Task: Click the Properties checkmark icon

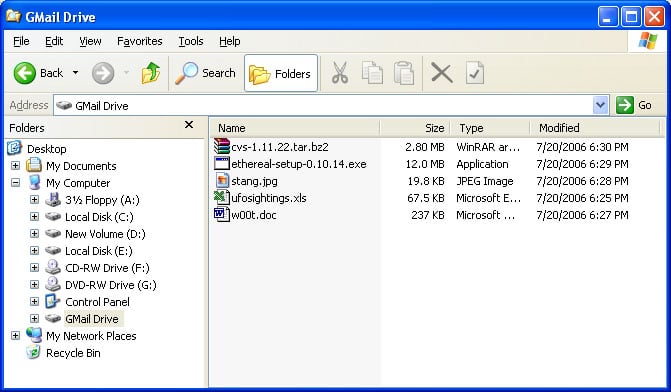Action: click(x=475, y=73)
